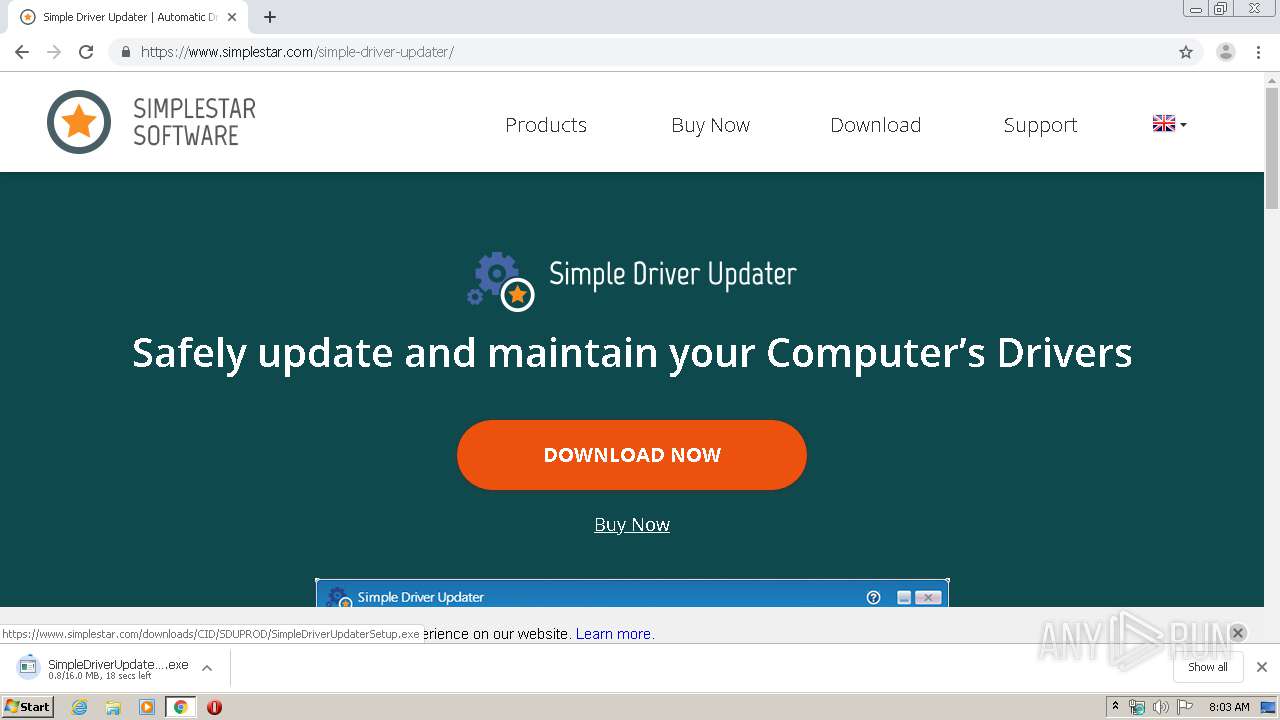The image size is (1280, 720).
Task: Open Windows Explorer folder in taskbar
Action: [113, 707]
